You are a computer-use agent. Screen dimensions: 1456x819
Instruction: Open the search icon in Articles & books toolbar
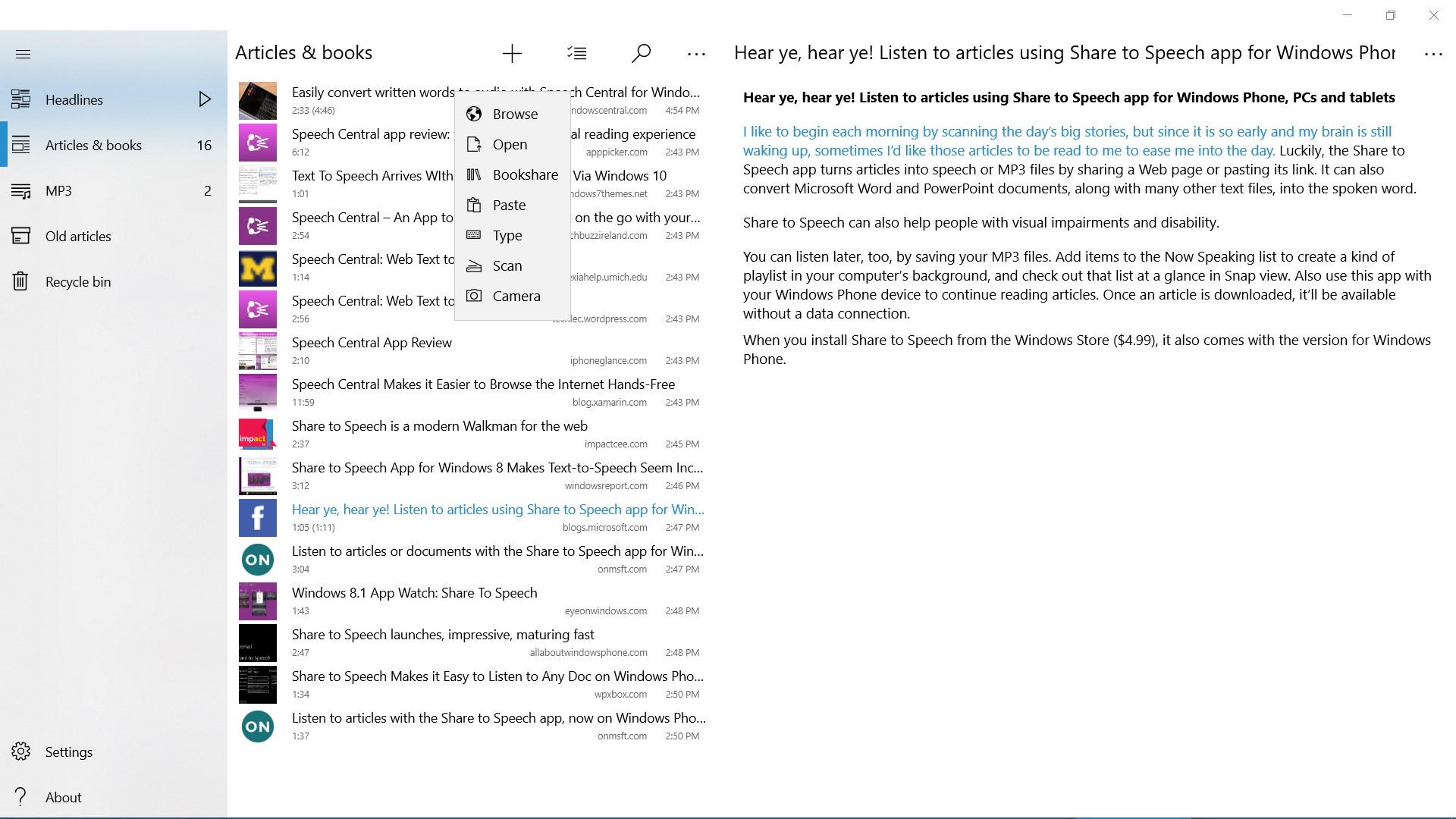[641, 53]
